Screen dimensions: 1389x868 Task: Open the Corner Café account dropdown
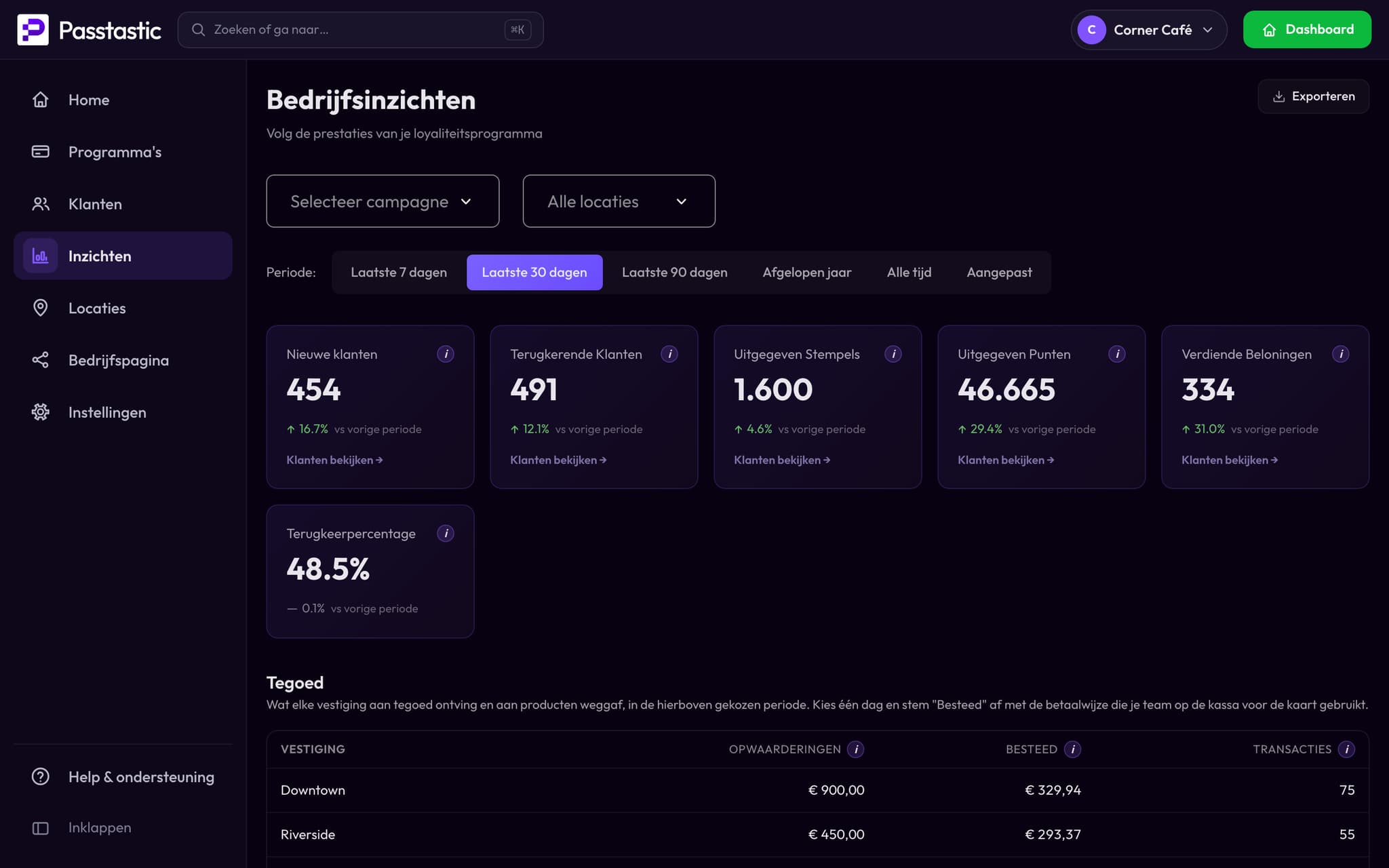pos(1149,30)
